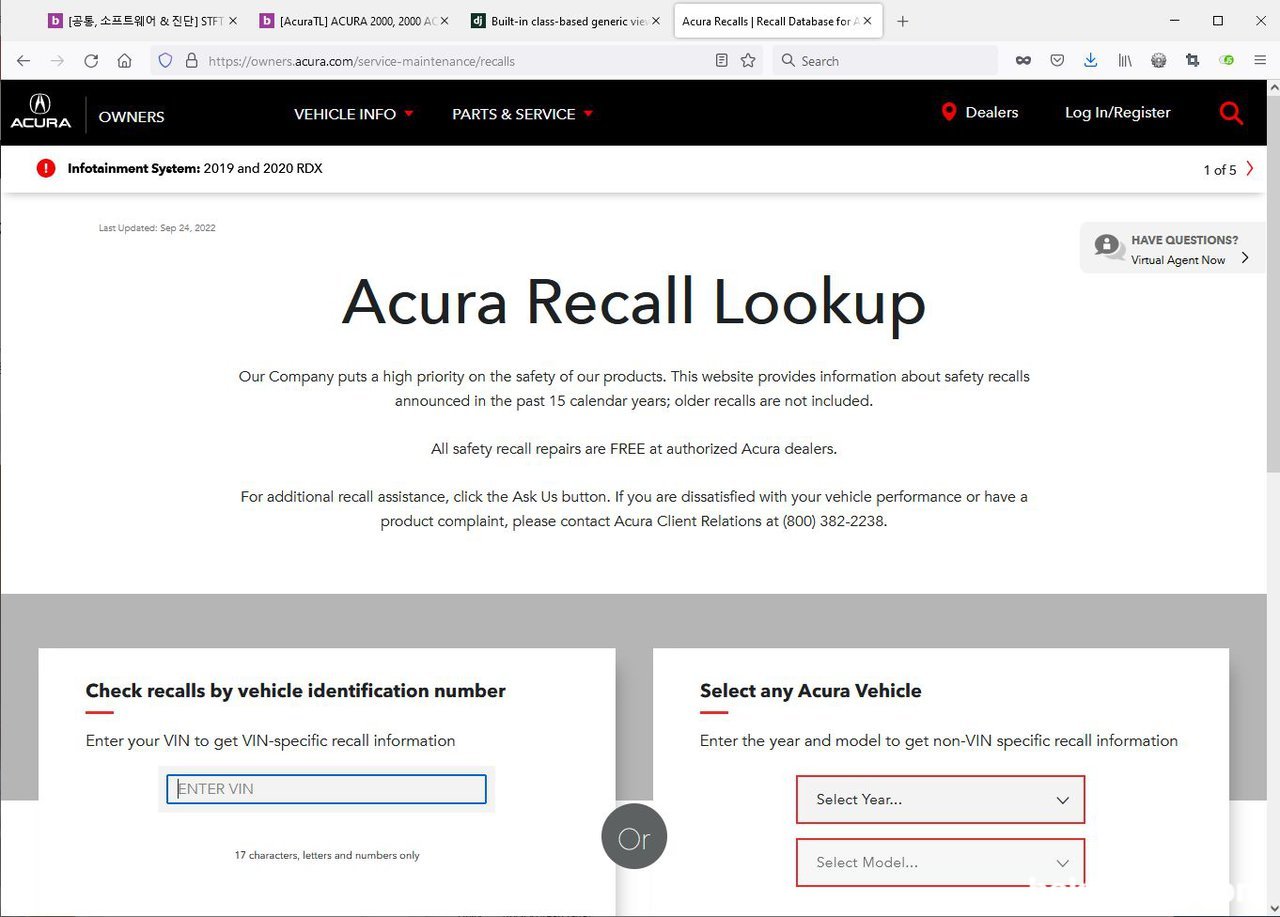
Task: Select the Acura Recalls tab
Action: tap(778, 21)
